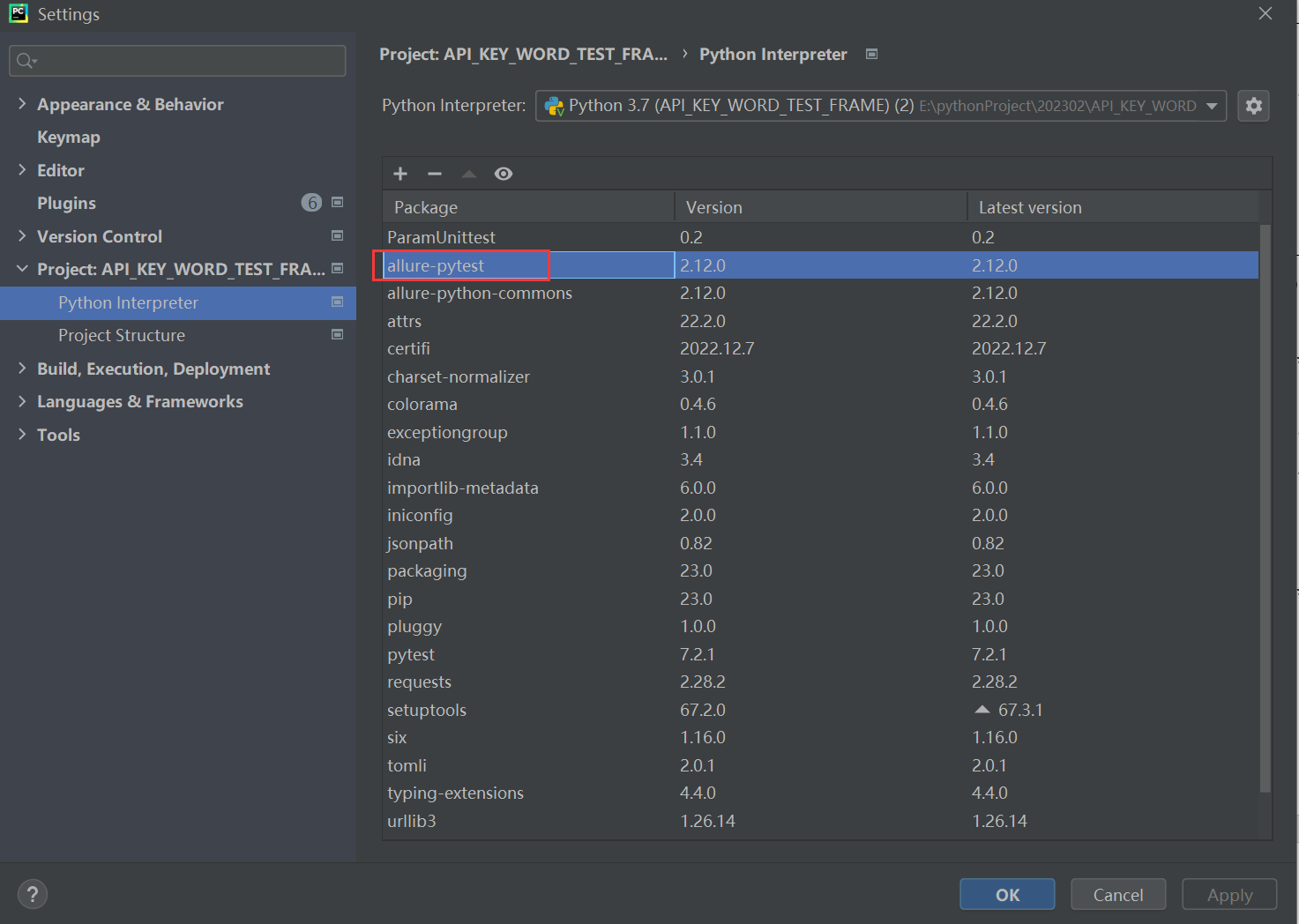Select the setuptools package row
The height and width of the screenshot is (924, 1299).
coord(821,710)
